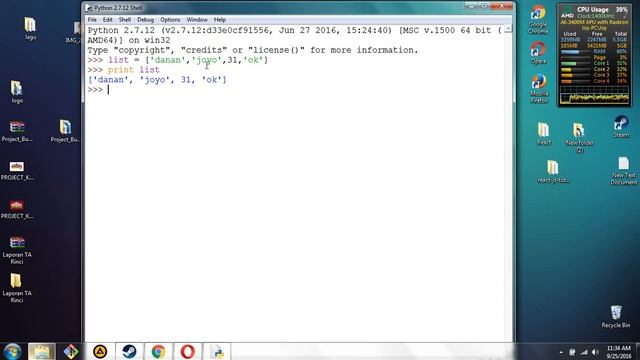
Task: Open File Explorer from the taskbar
Action: tap(41, 351)
